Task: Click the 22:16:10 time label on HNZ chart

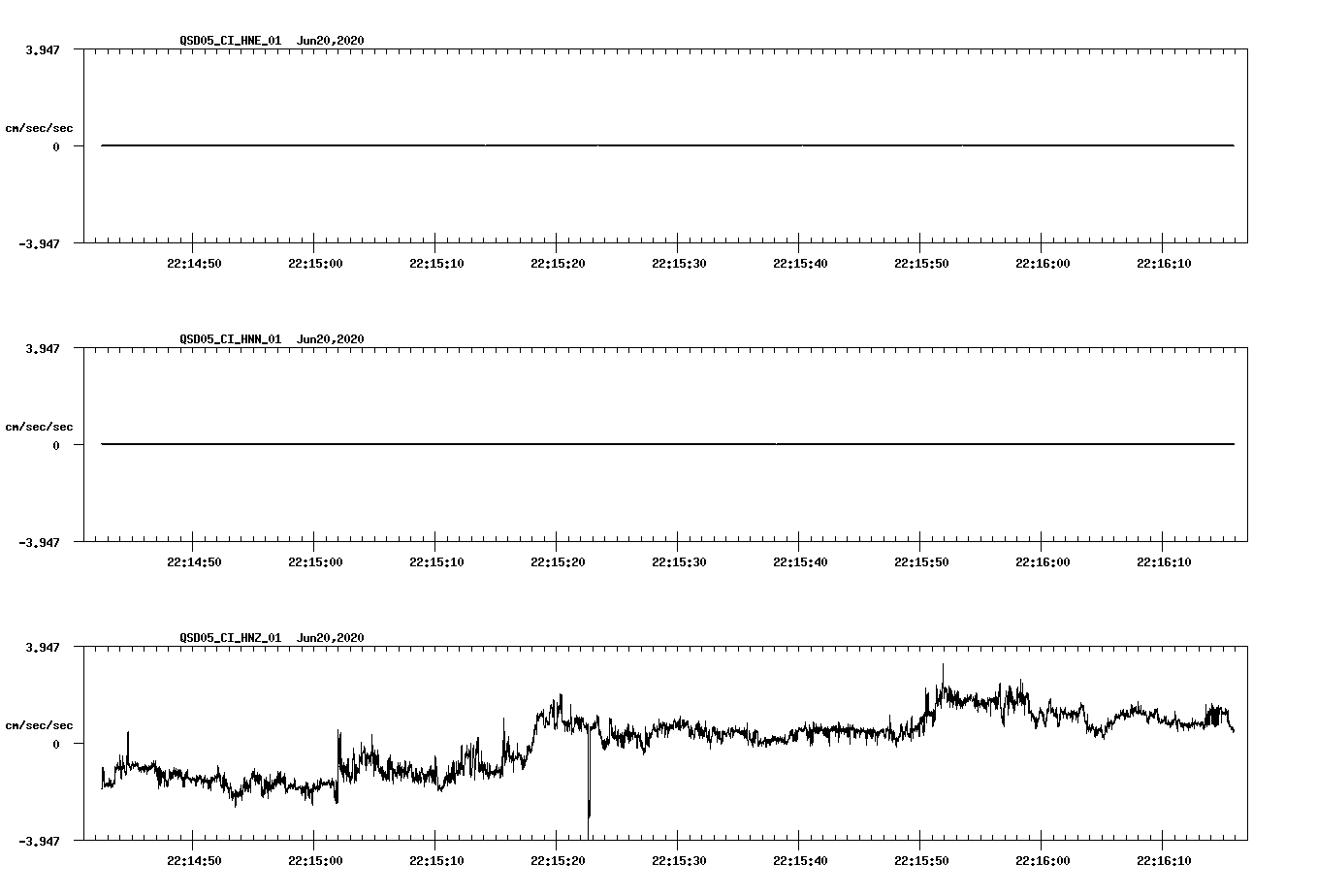Action: pos(1164,861)
